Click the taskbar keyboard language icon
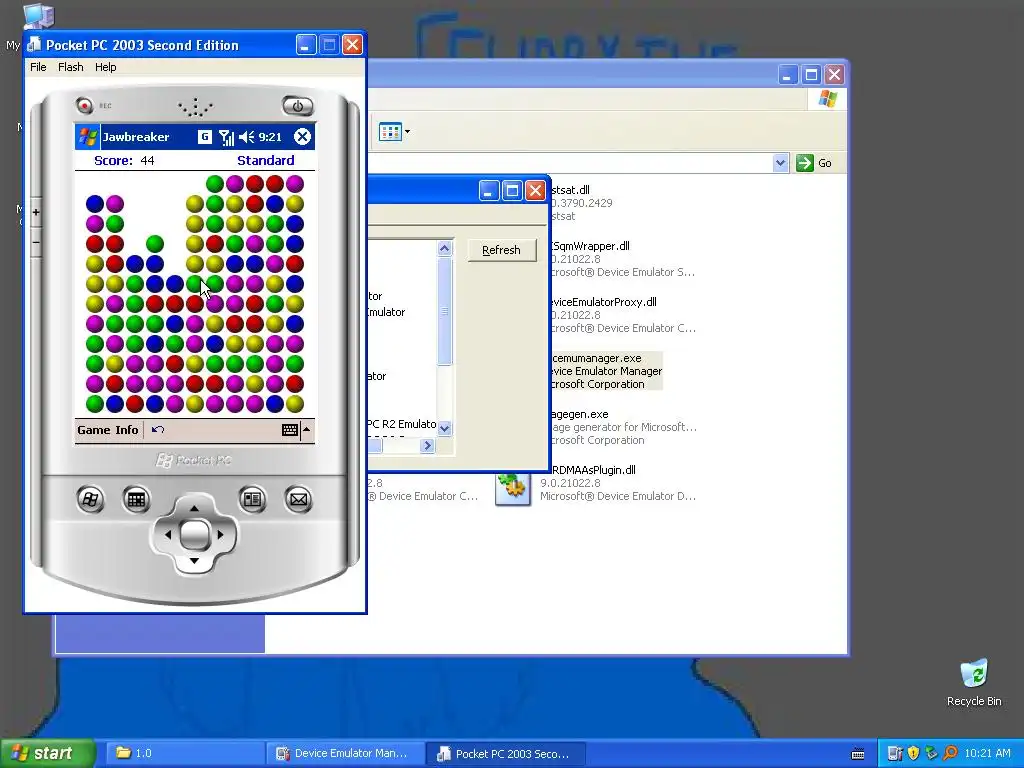The width and height of the screenshot is (1024, 768). (x=858, y=754)
